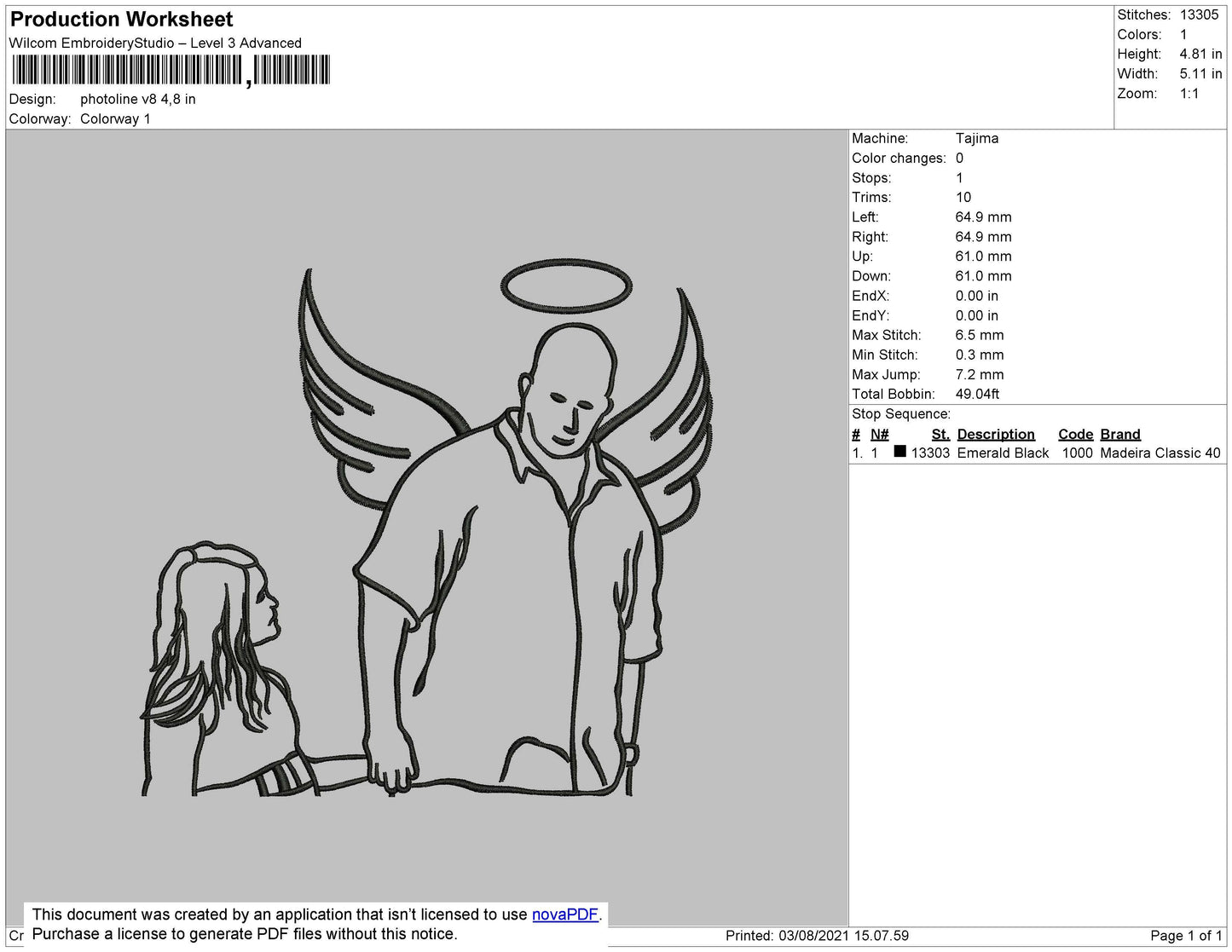Select the 'Colorway 1' value
The width and height of the screenshot is (1232, 952).
click(x=115, y=118)
